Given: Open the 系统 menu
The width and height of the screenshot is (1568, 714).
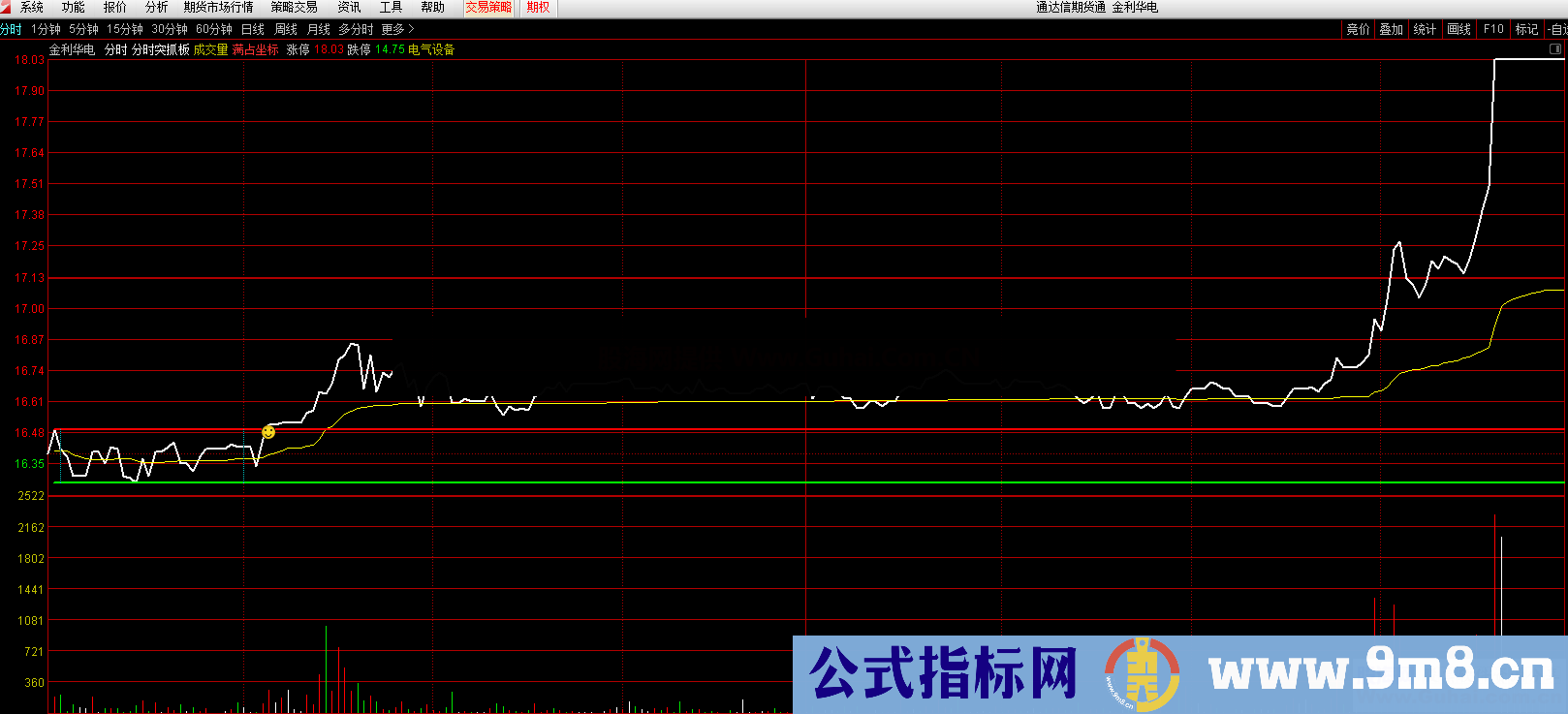Looking at the screenshot, I should [32, 8].
